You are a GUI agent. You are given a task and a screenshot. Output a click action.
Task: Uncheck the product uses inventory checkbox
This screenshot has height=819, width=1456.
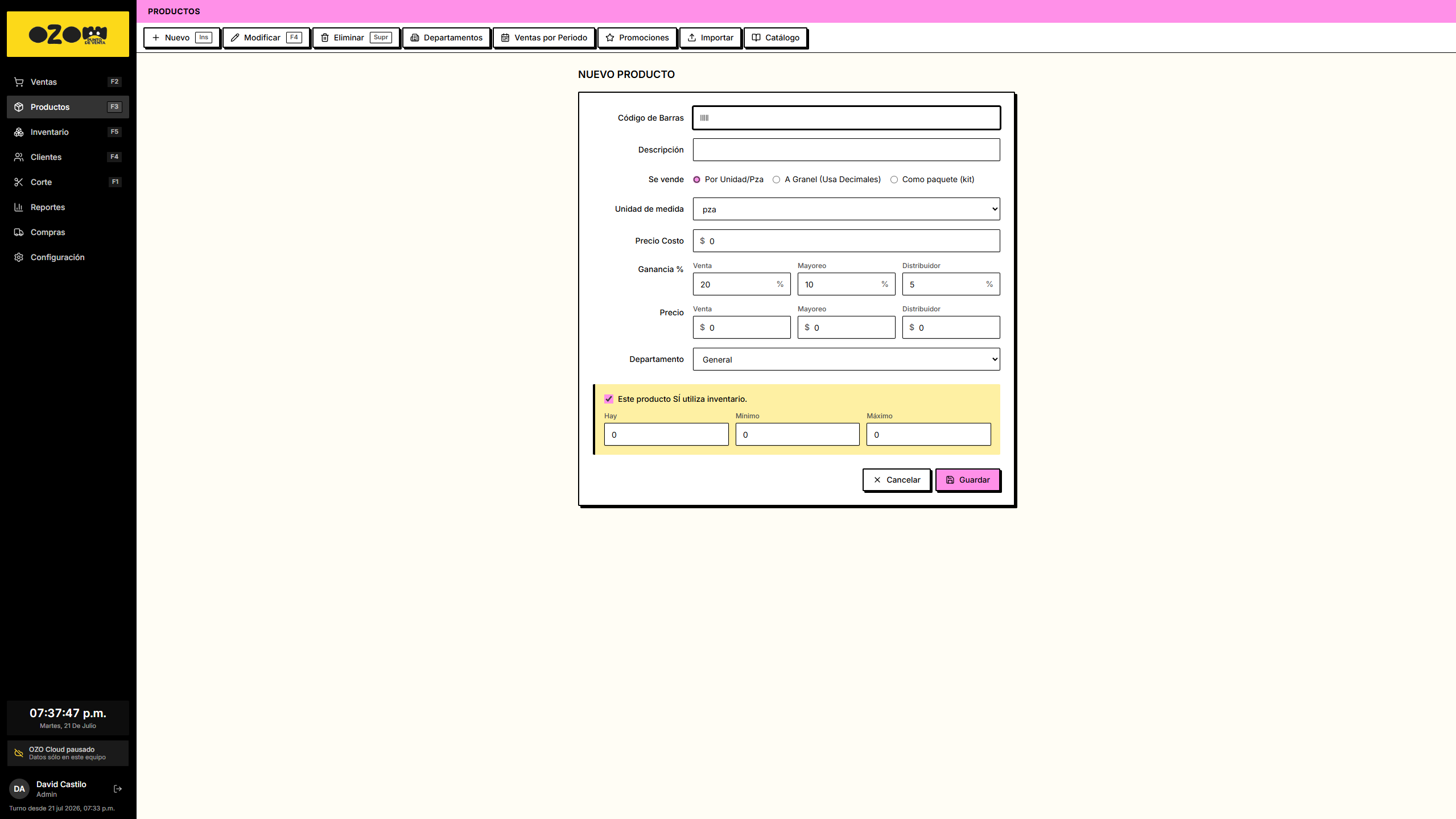click(609, 399)
